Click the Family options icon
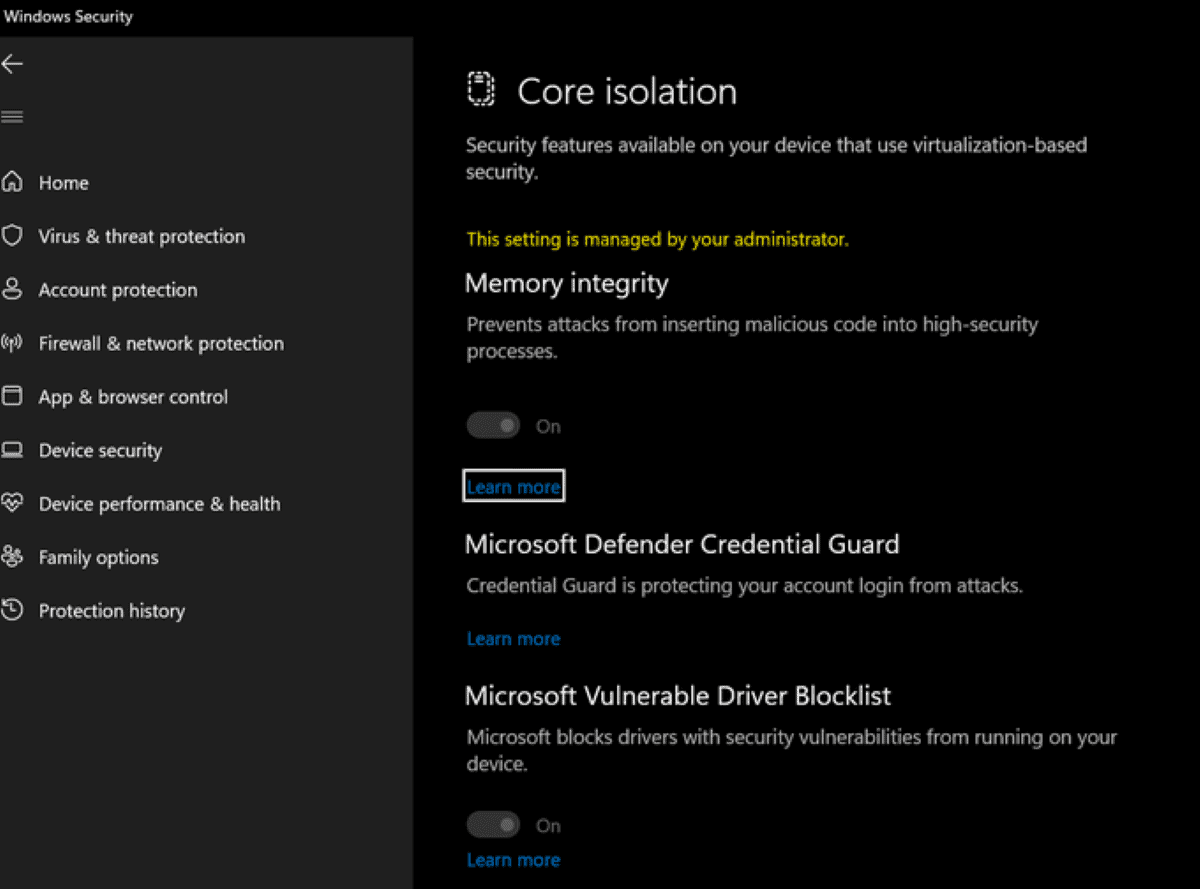The width and height of the screenshot is (1200, 889). click(14, 557)
